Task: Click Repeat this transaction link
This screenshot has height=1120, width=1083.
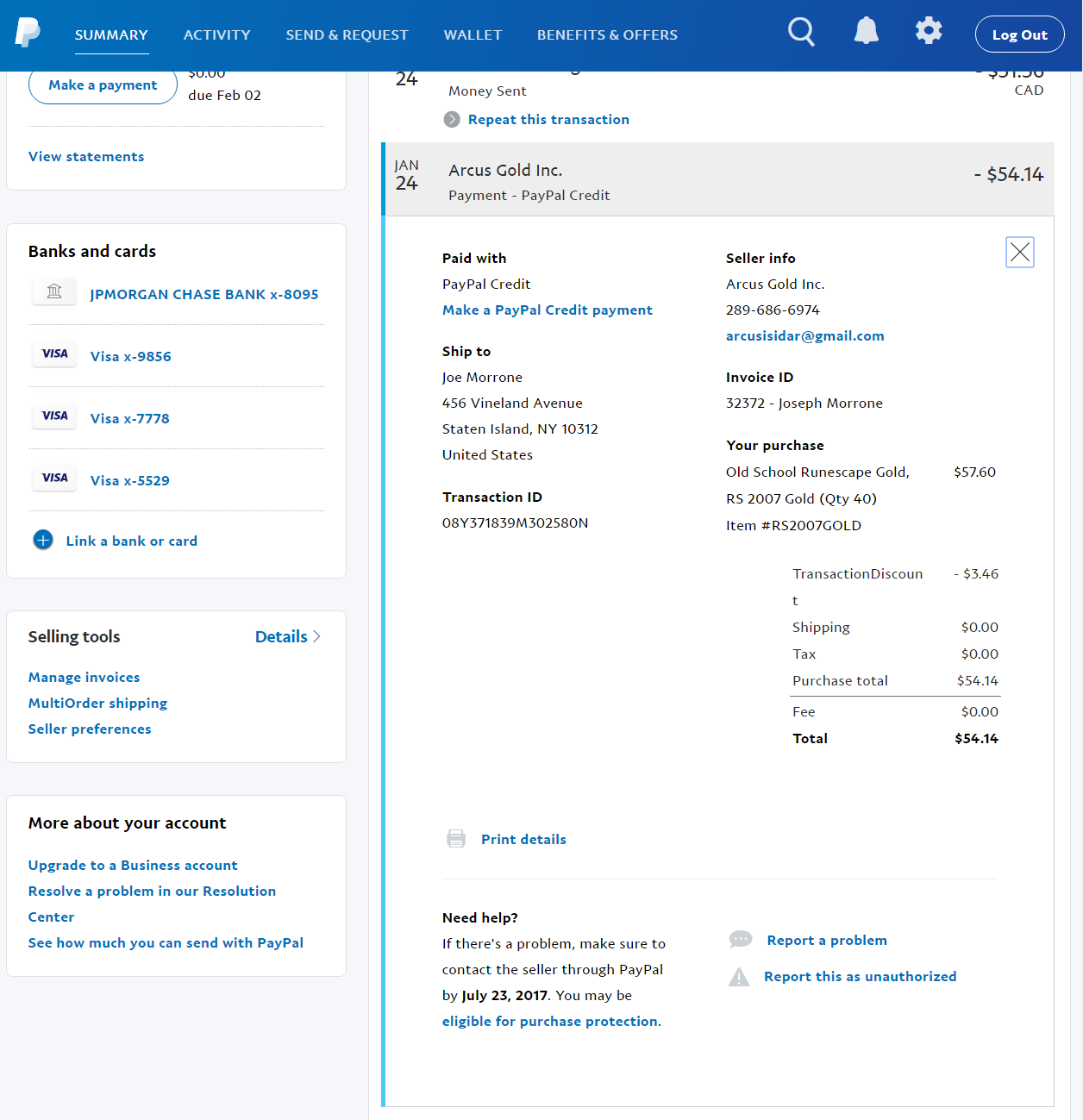Action: (x=548, y=120)
